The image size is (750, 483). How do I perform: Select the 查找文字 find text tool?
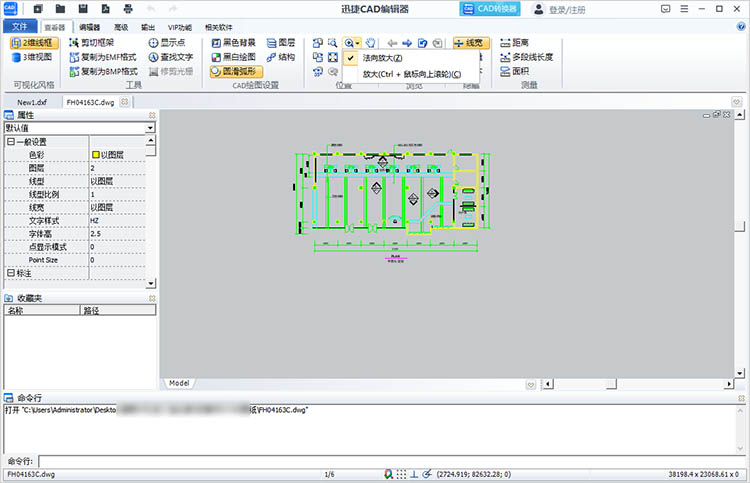tap(171, 57)
